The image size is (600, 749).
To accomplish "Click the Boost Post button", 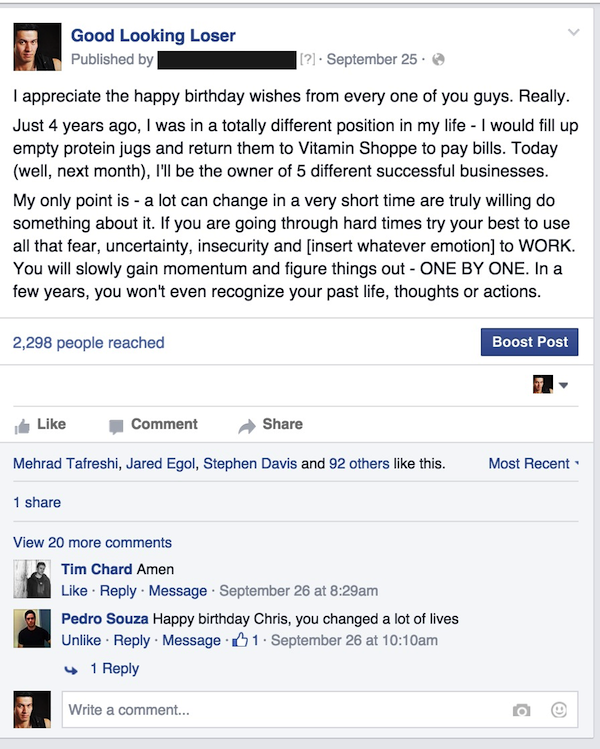I will click(529, 342).
